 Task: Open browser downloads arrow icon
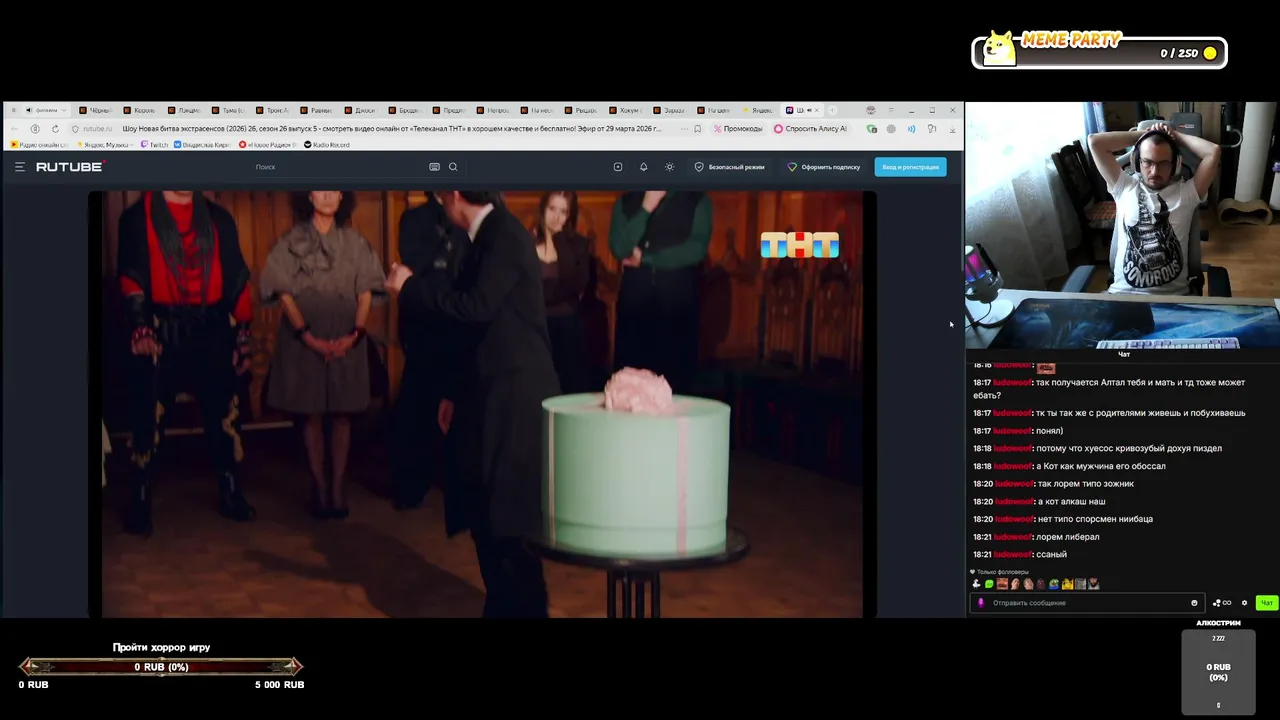952,130
